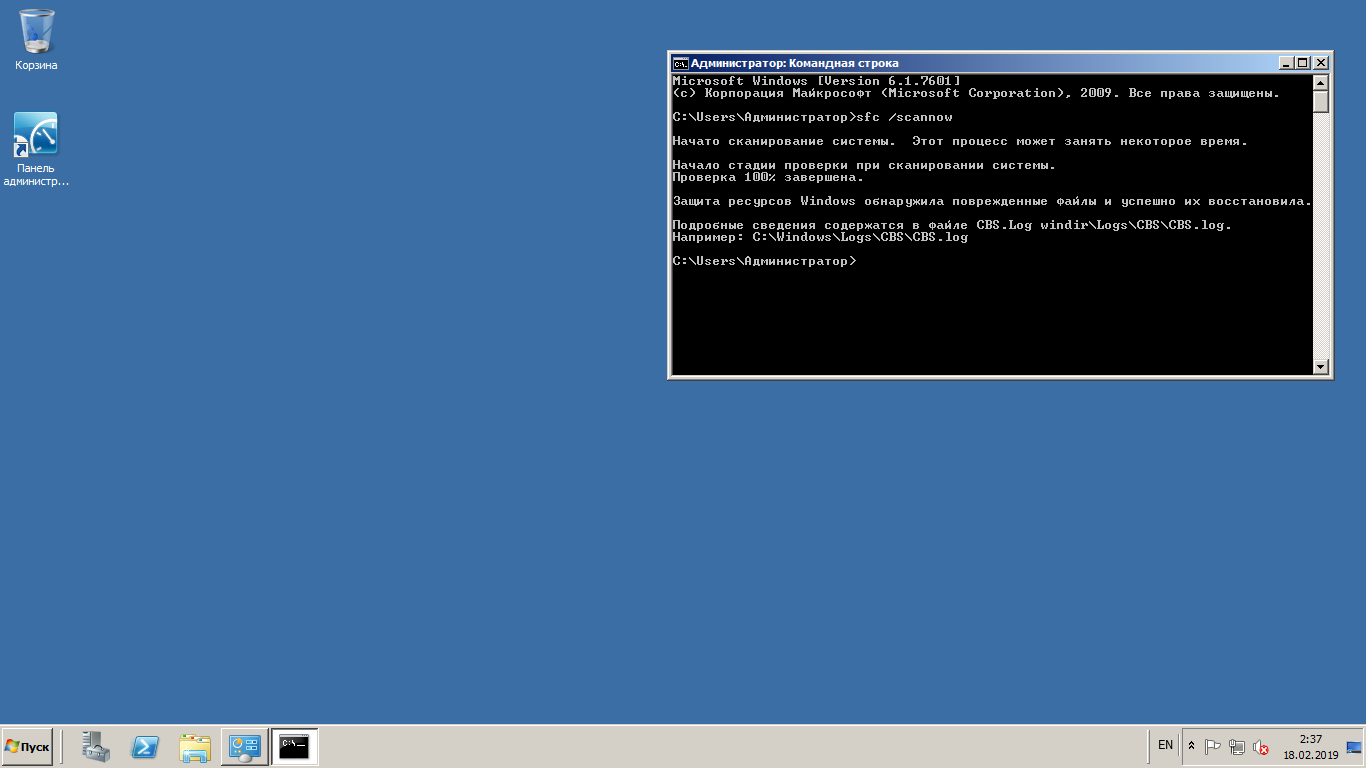Open the command prompt window system menu icon

point(680,63)
